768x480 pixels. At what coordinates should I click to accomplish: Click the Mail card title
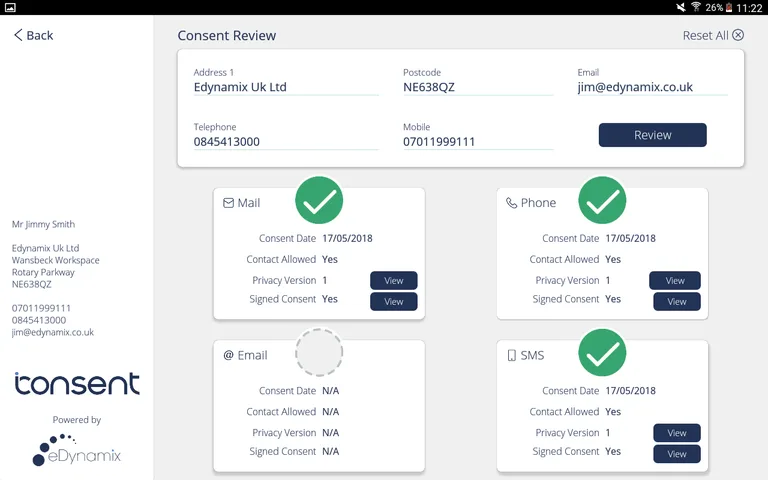(x=249, y=203)
